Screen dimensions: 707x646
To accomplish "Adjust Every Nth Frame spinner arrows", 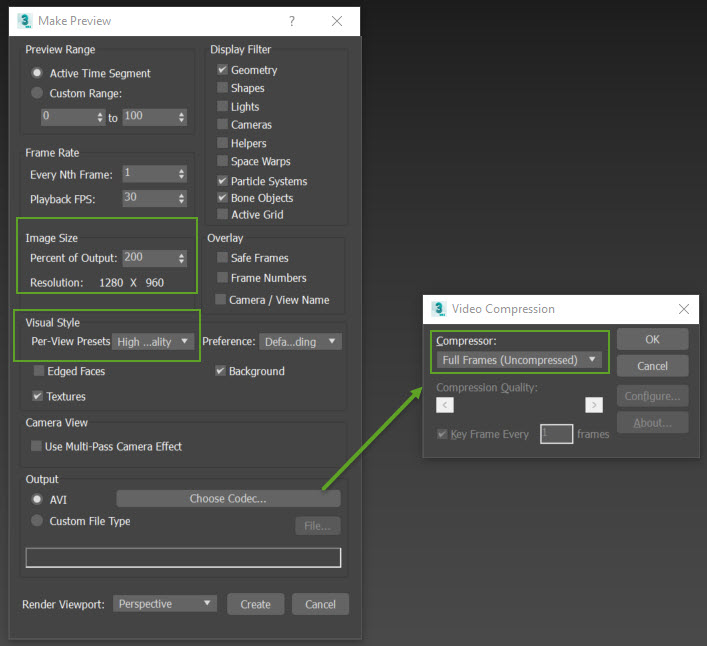I will [182, 174].
